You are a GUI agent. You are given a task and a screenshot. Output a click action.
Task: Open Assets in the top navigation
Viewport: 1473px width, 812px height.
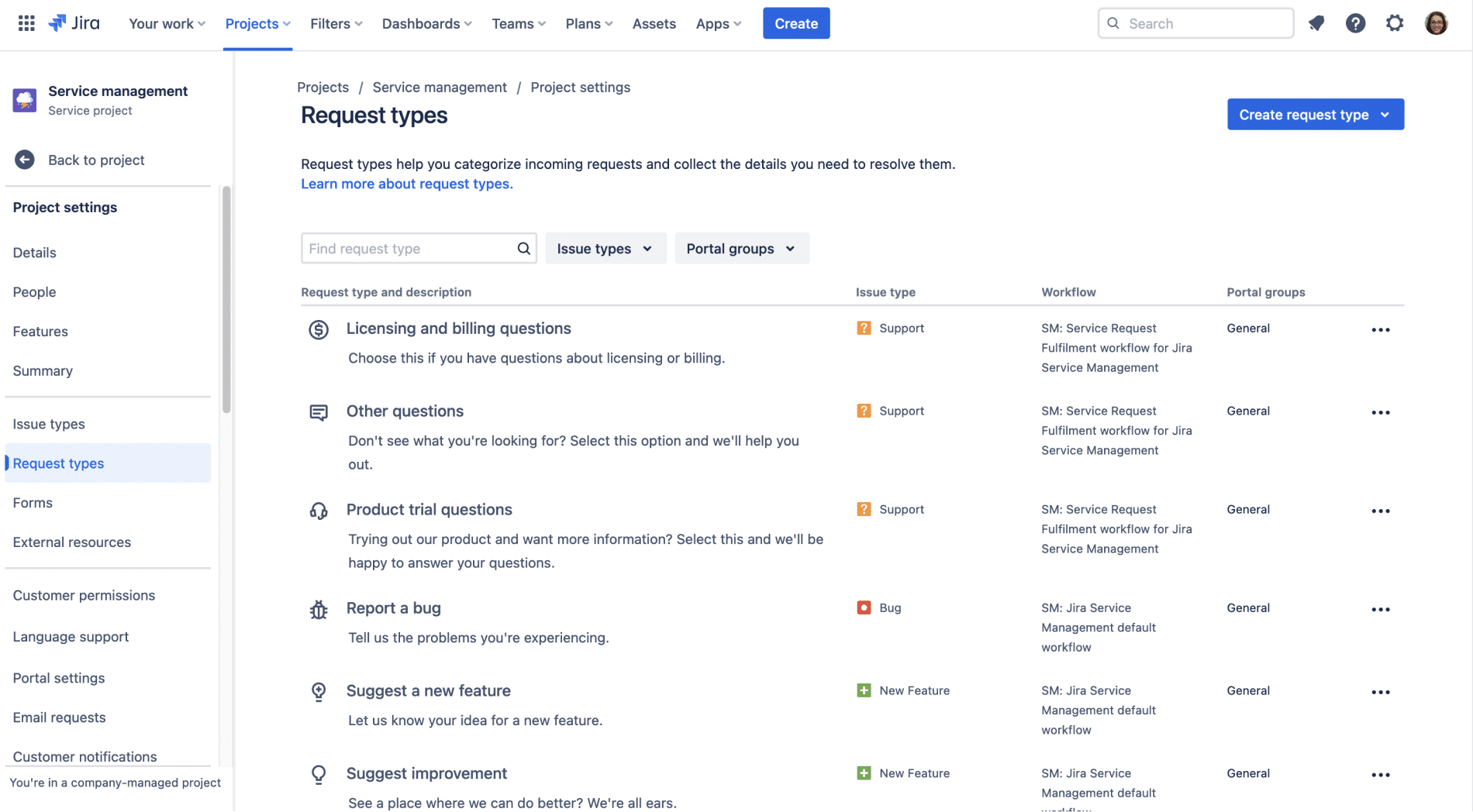[x=654, y=23]
